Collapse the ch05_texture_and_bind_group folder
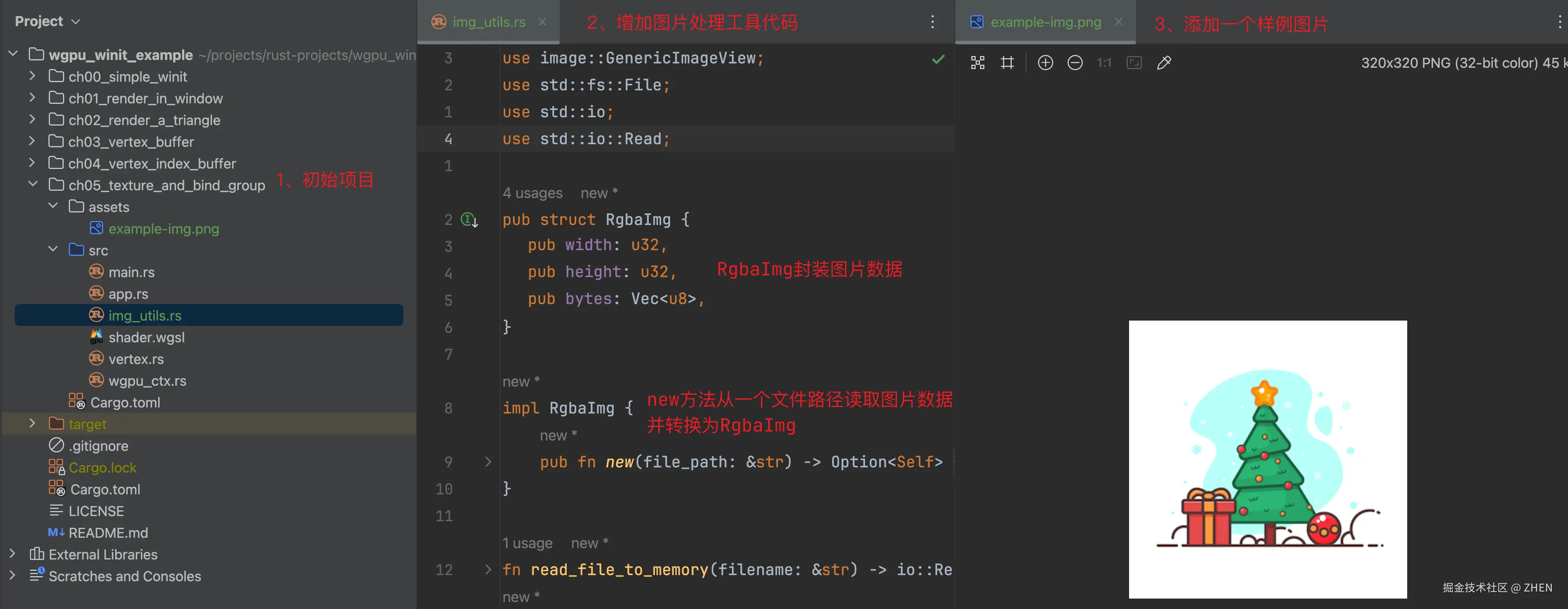1568x609 pixels. (x=32, y=184)
